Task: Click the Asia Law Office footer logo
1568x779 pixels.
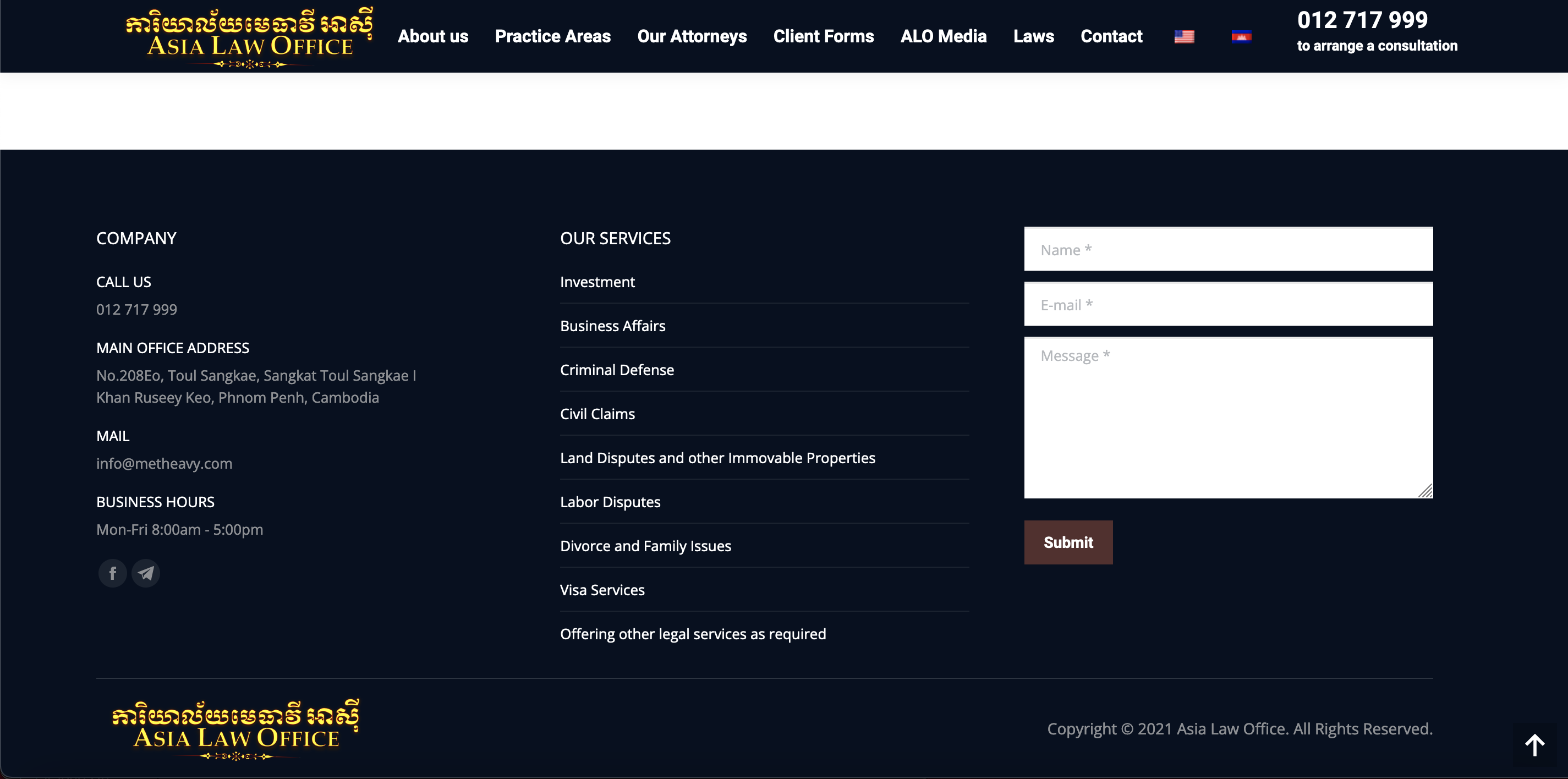Action: pos(235,729)
